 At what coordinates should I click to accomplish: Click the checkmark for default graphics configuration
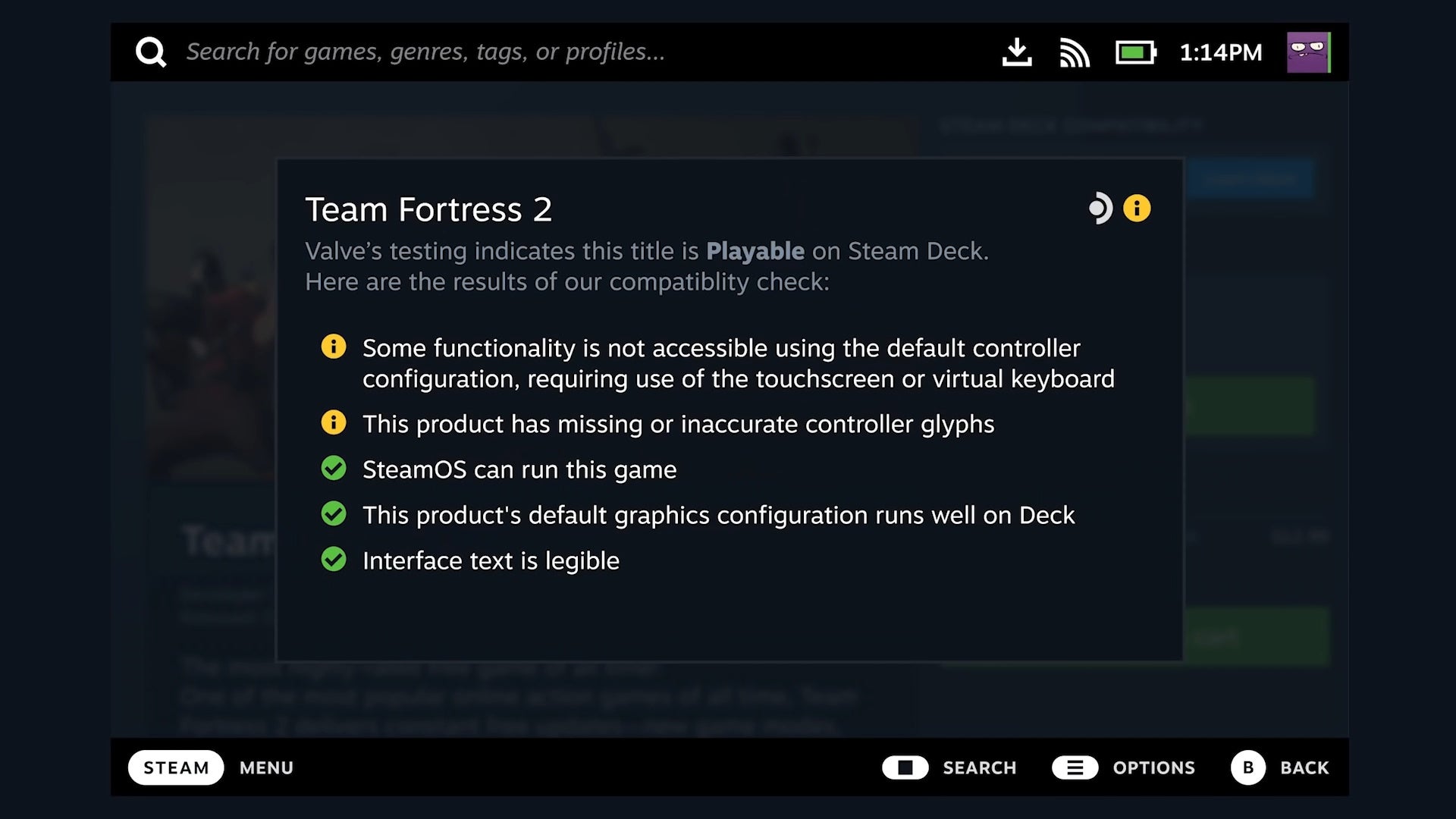(334, 514)
